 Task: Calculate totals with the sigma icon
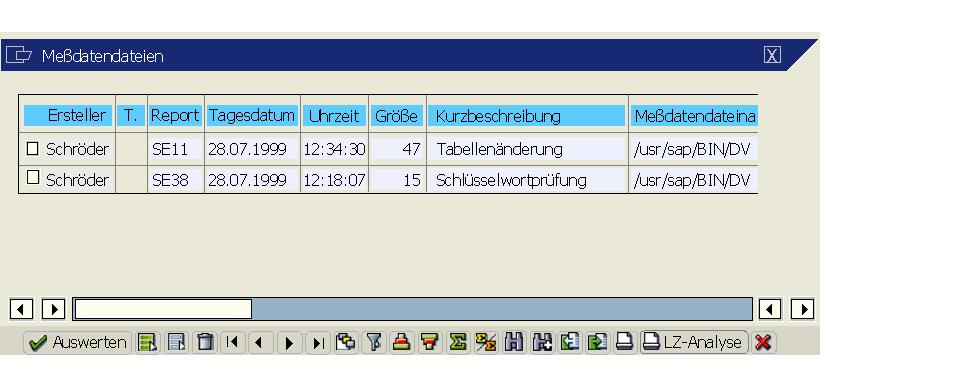pos(457,342)
